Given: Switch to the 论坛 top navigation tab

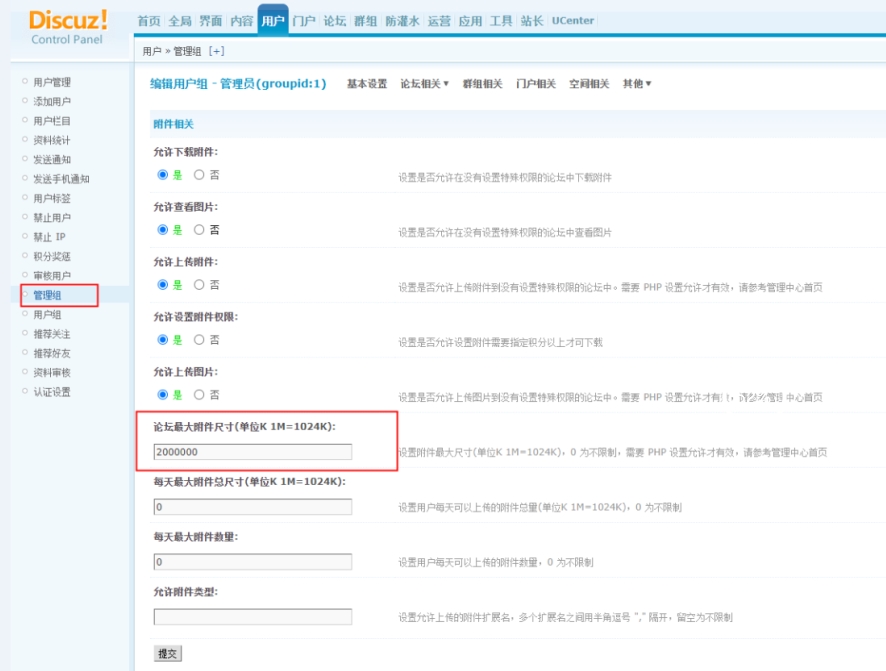Looking at the screenshot, I should pos(334,21).
